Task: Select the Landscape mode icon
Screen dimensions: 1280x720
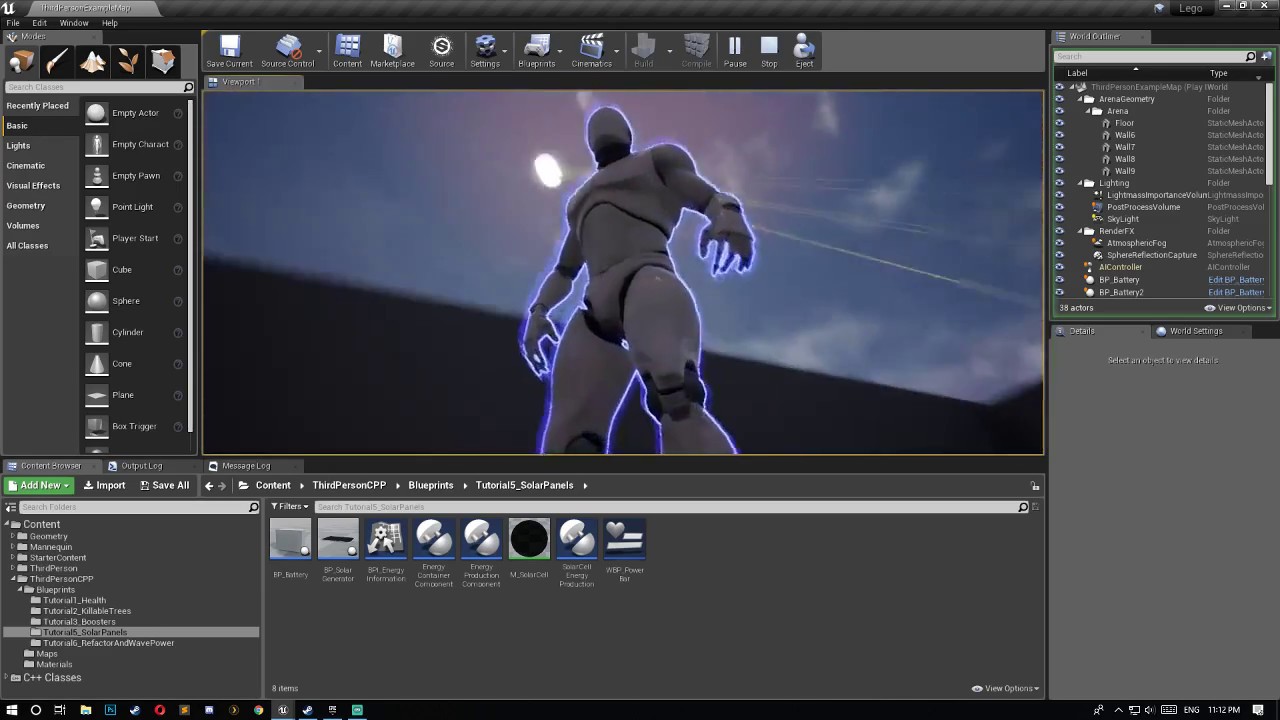Action: click(x=93, y=62)
